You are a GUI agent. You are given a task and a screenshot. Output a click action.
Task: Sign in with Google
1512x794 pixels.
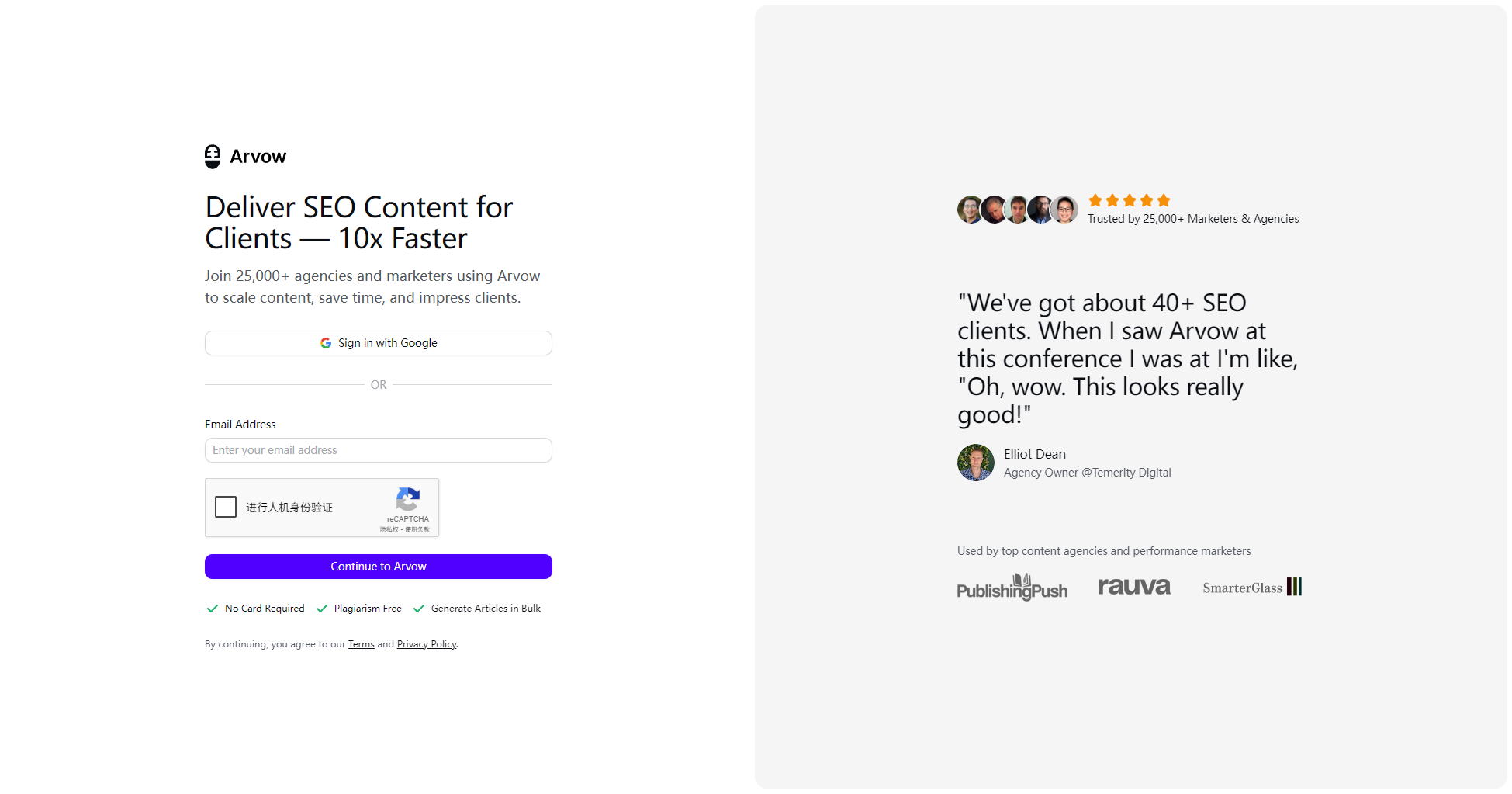click(379, 343)
